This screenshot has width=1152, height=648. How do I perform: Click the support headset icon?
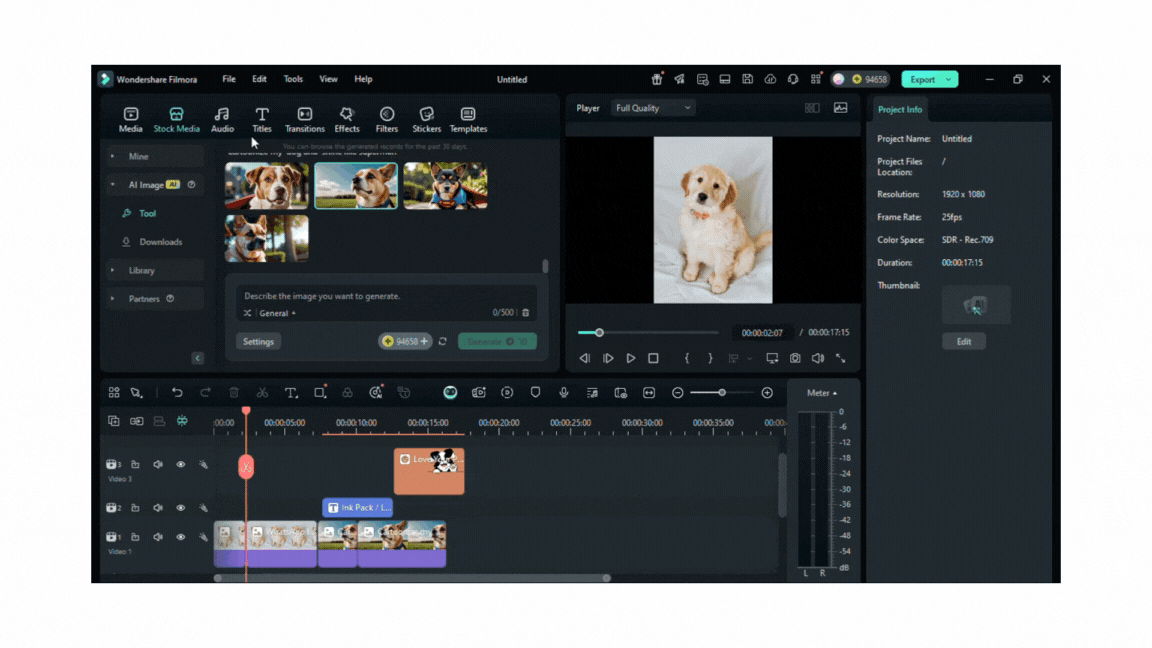[793, 79]
